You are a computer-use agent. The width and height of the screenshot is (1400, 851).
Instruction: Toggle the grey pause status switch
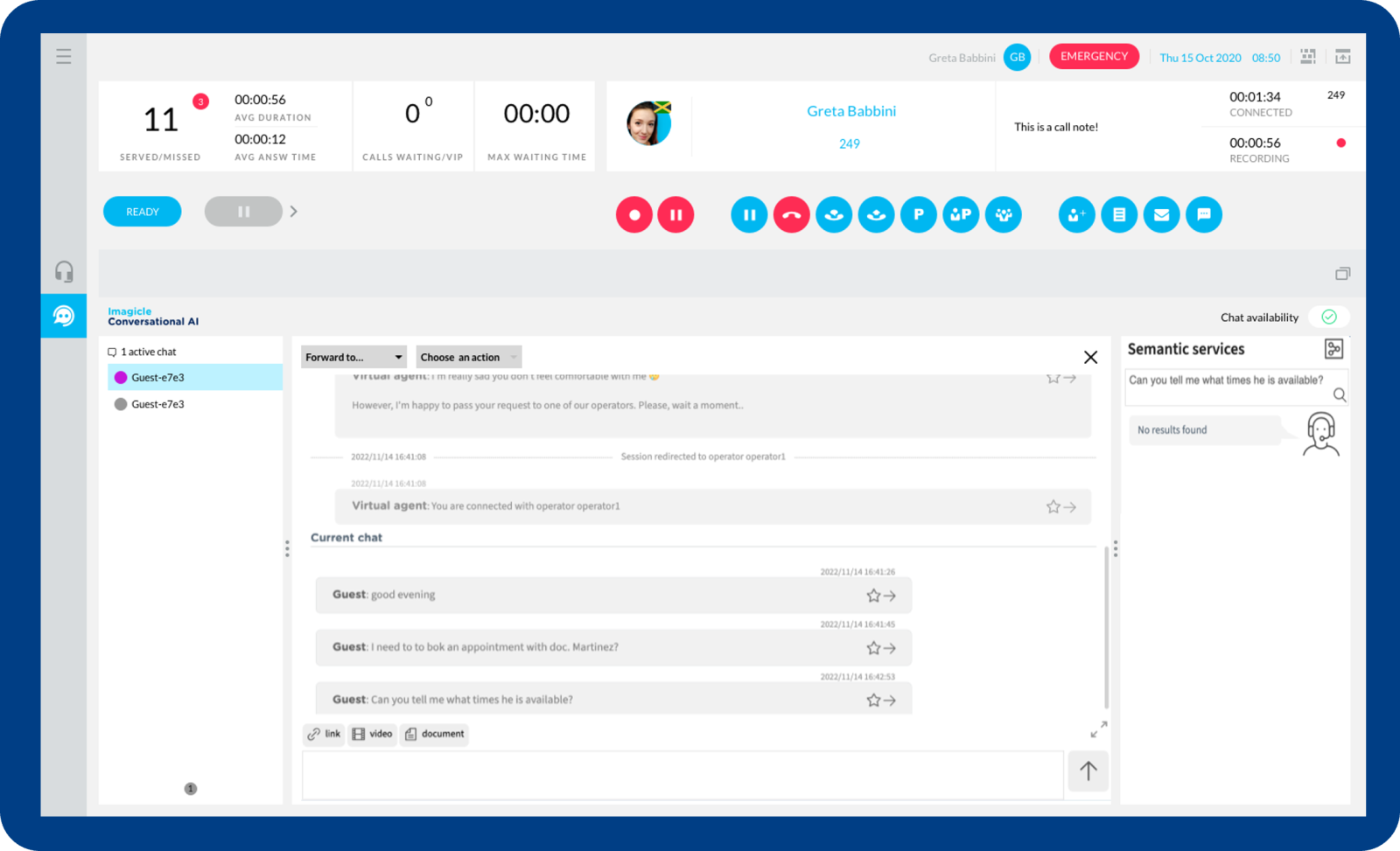point(243,212)
